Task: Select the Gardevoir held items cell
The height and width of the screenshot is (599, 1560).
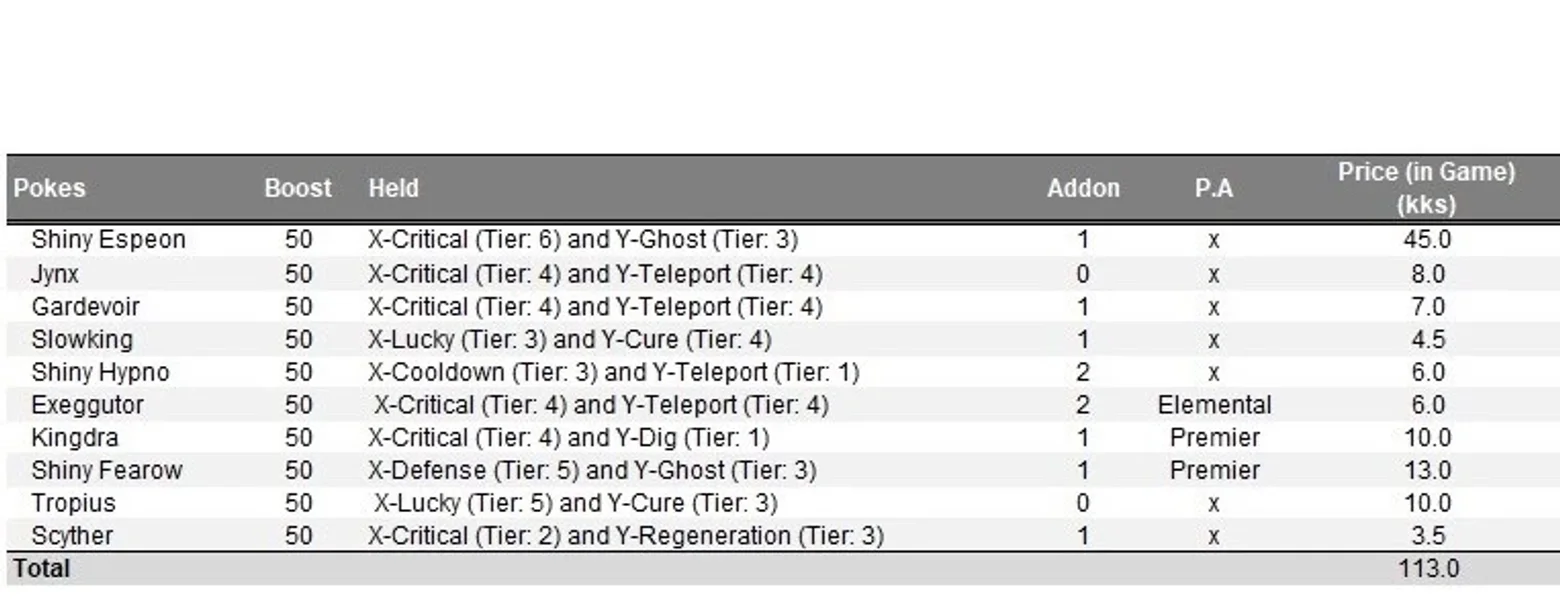Action: (595, 307)
